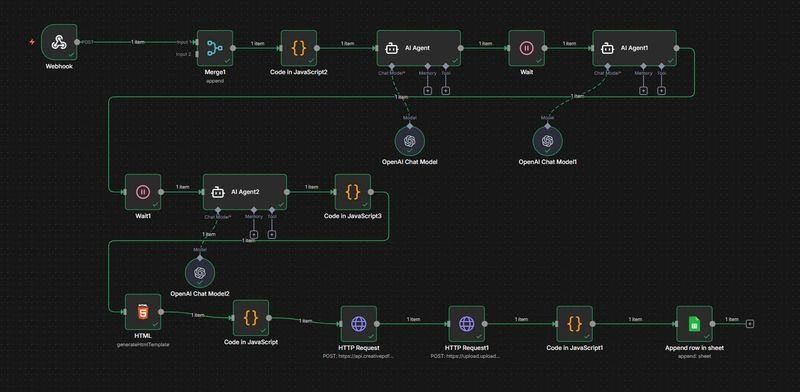Select the AI Agent node
This screenshot has width=800, height=392.
(418, 48)
